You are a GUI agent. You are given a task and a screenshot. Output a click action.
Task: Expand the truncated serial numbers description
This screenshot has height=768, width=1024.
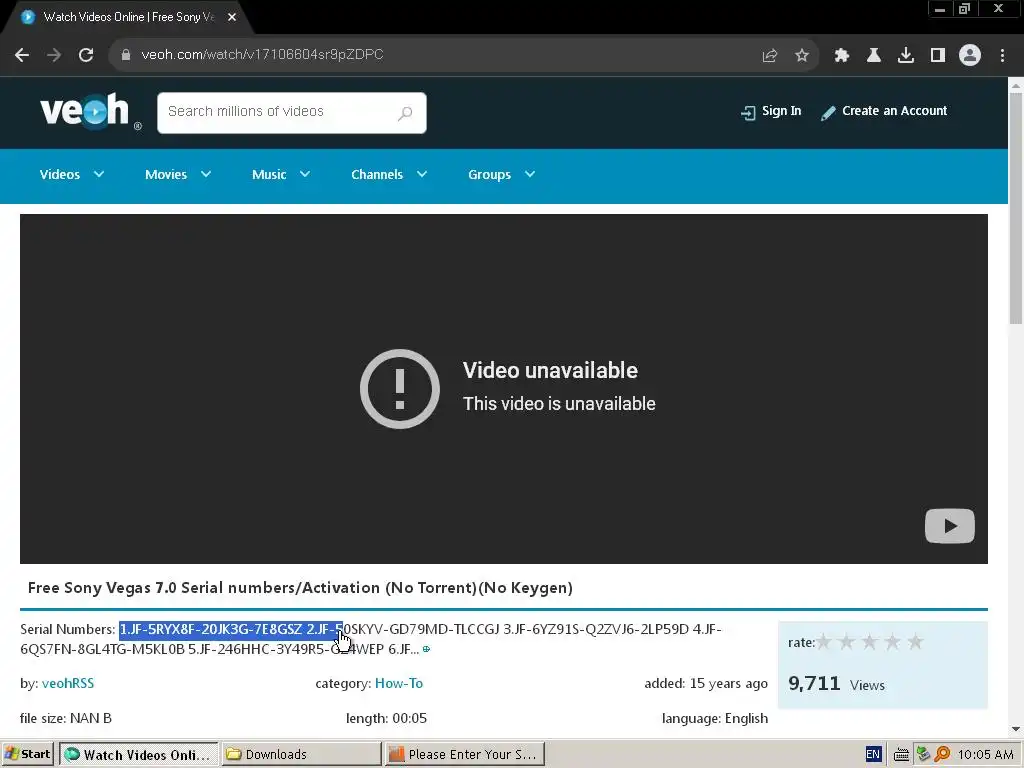pyautogui.click(x=426, y=649)
